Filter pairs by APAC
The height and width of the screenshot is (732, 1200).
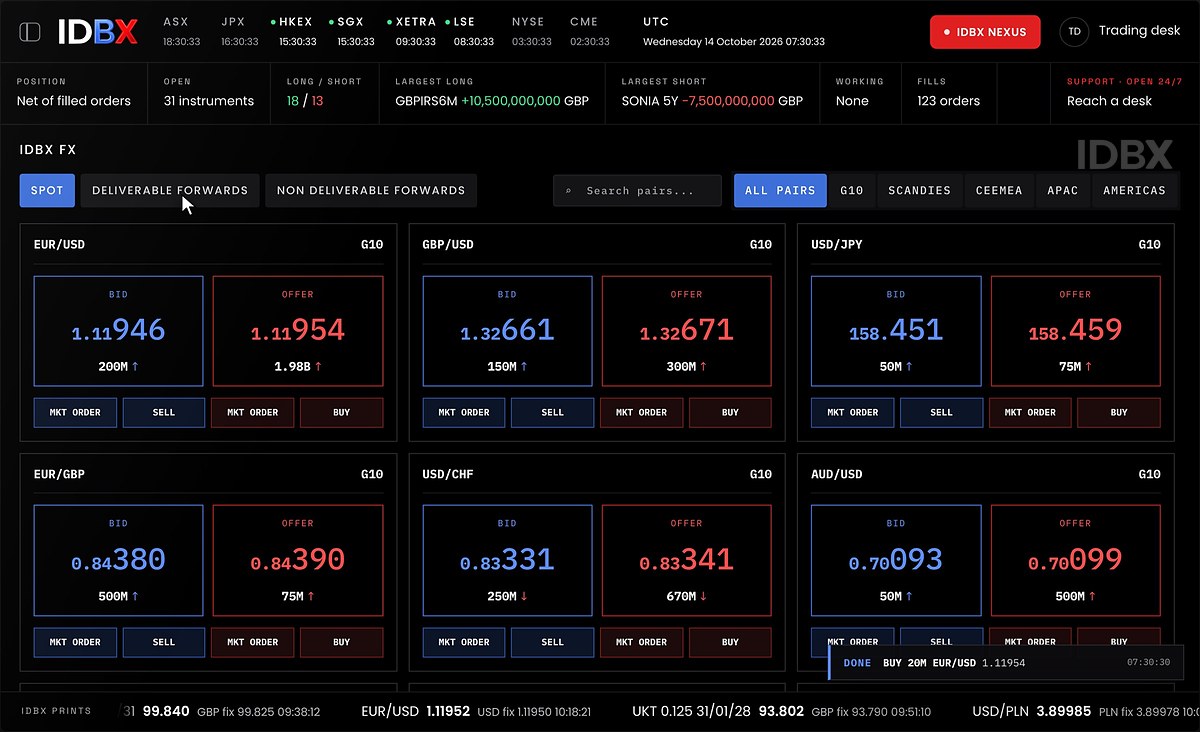pyautogui.click(x=1063, y=190)
